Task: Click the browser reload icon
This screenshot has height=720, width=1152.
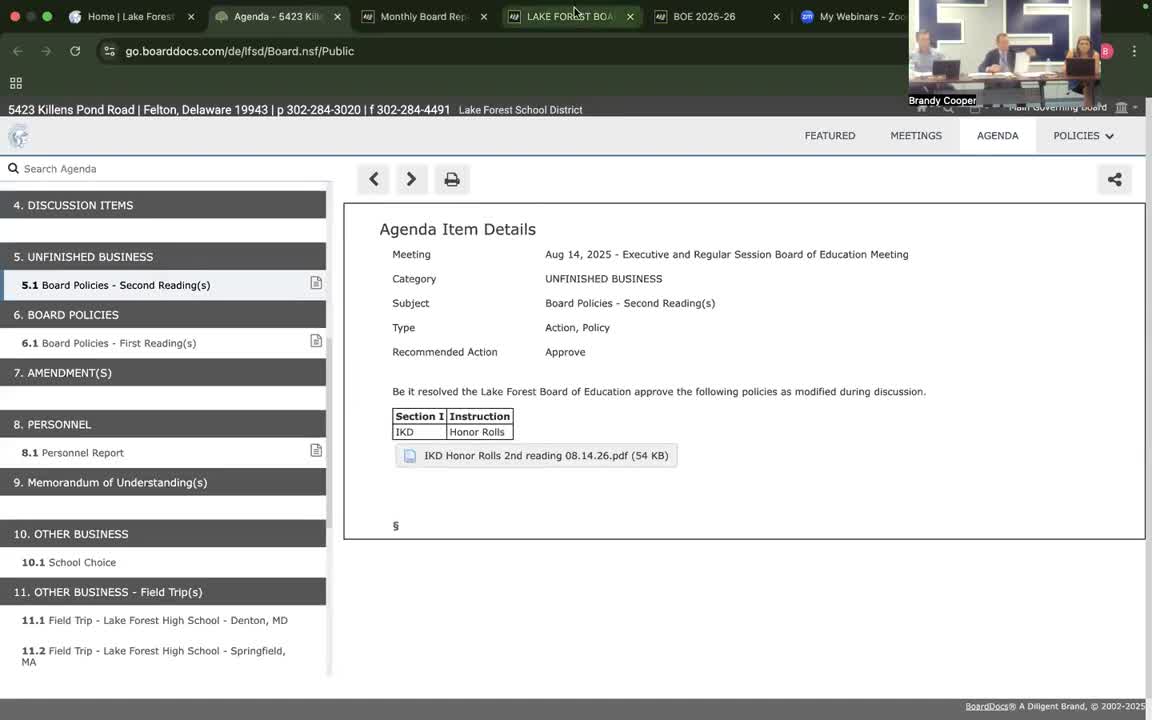Action: [x=75, y=51]
